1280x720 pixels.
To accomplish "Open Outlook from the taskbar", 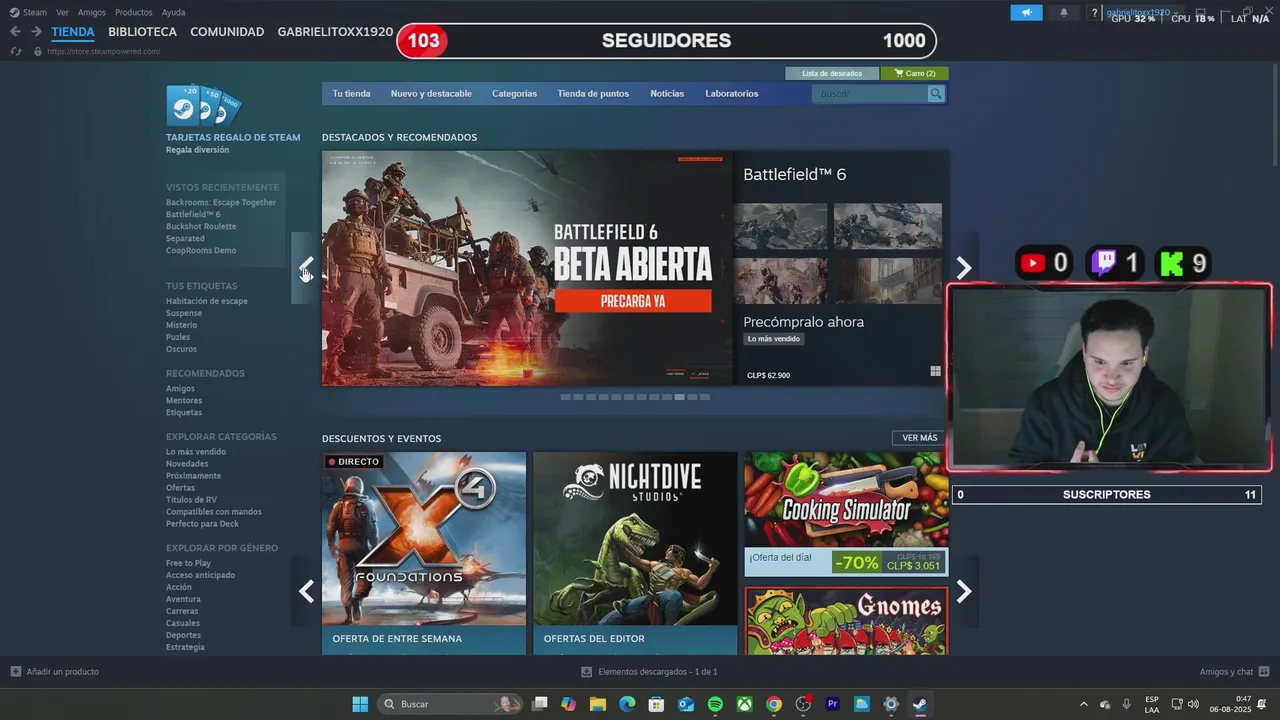I will pyautogui.click(x=686, y=704).
